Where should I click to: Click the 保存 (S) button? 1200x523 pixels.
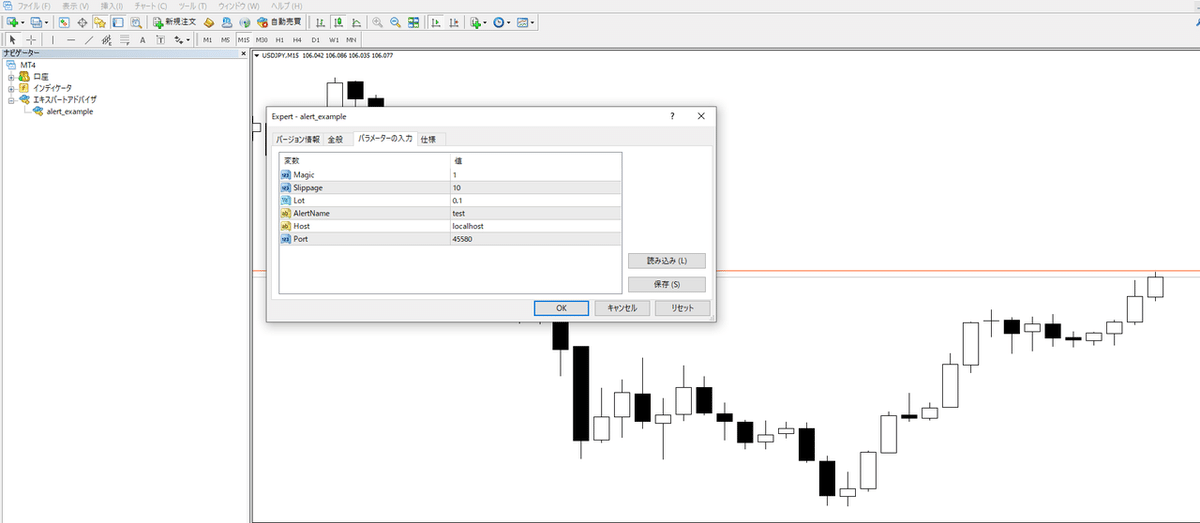click(x=667, y=284)
